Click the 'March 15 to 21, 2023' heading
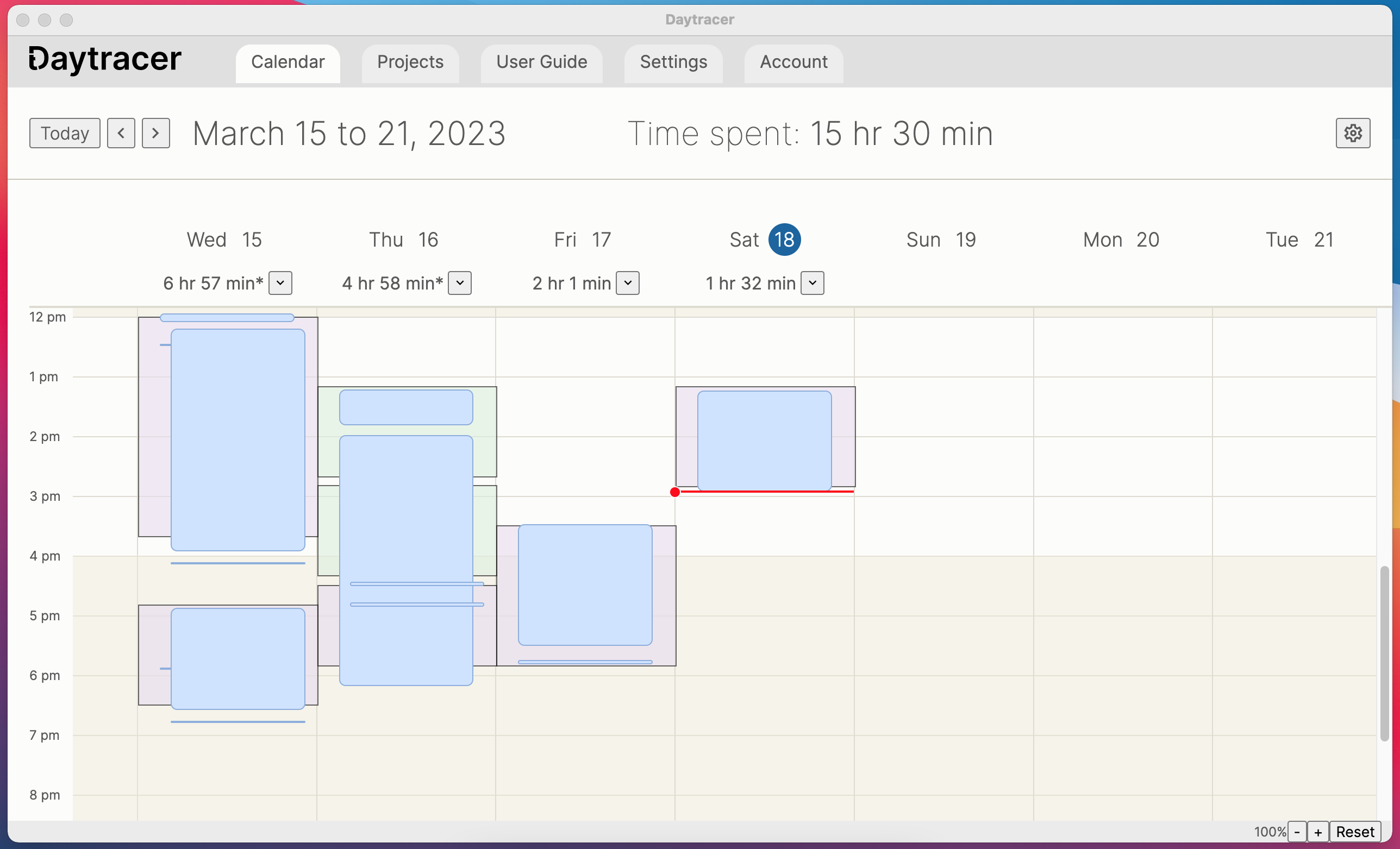Image resolution: width=1400 pixels, height=849 pixels. point(349,134)
